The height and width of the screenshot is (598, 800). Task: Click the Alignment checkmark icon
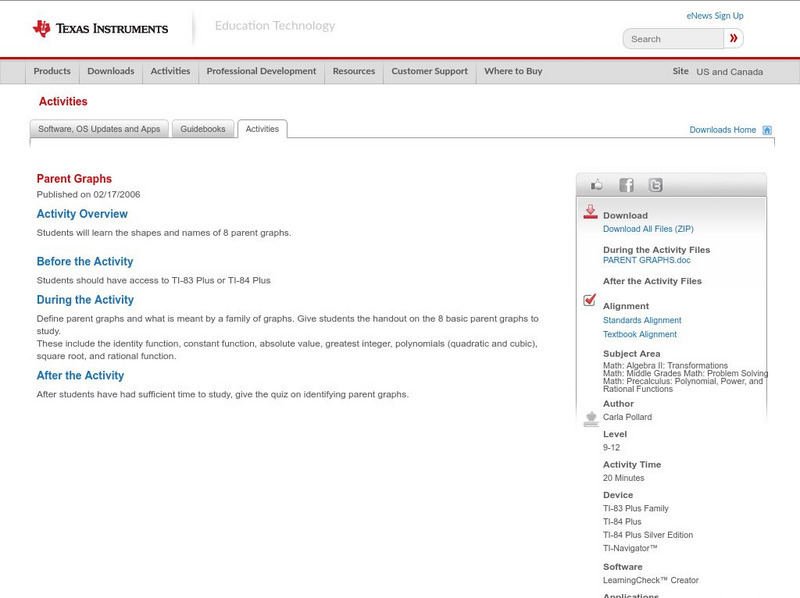pos(588,299)
